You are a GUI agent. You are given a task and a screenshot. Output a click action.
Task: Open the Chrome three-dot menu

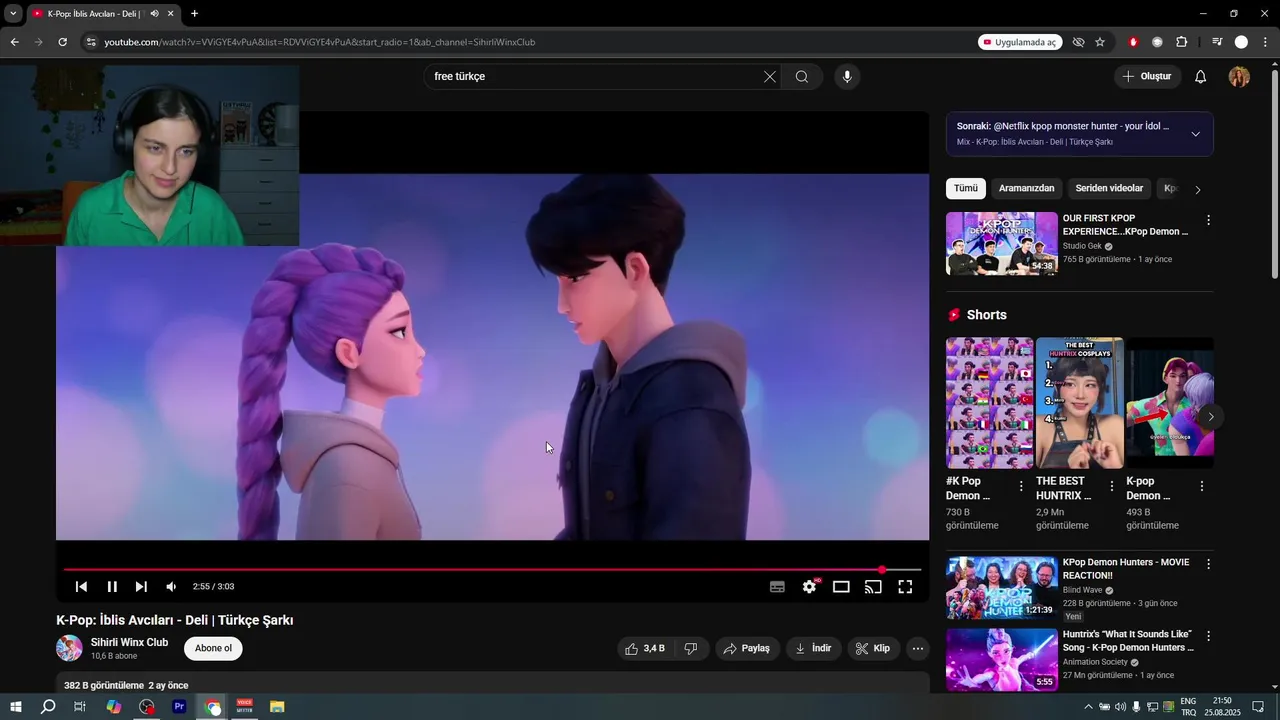point(1265,42)
